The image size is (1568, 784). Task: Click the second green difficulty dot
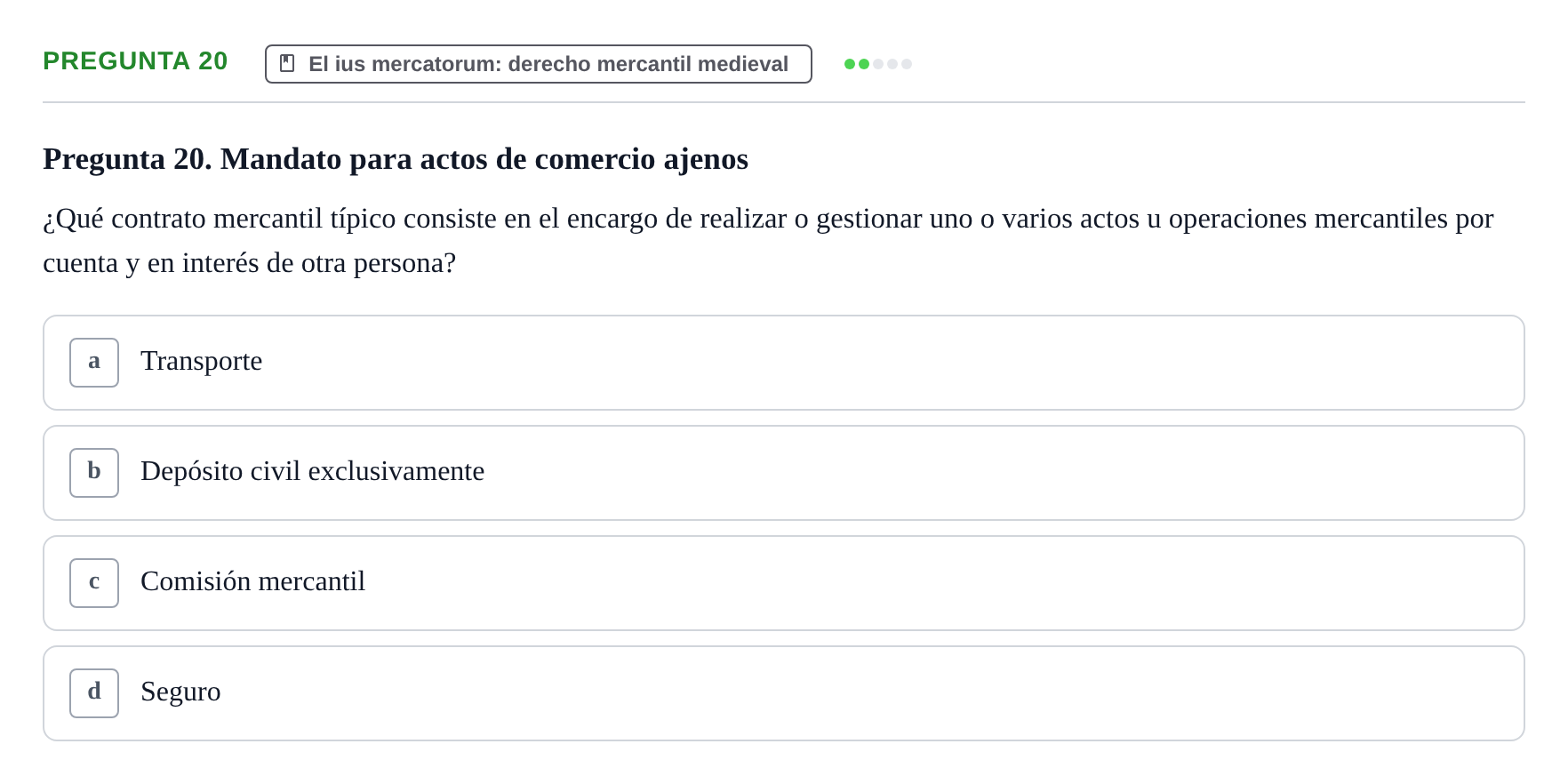[x=864, y=64]
